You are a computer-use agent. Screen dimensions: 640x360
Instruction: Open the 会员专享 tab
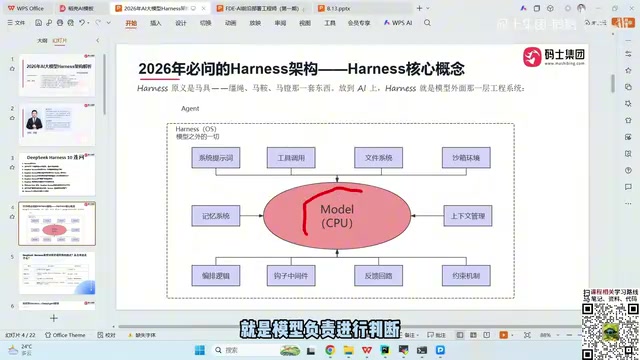[359, 23]
